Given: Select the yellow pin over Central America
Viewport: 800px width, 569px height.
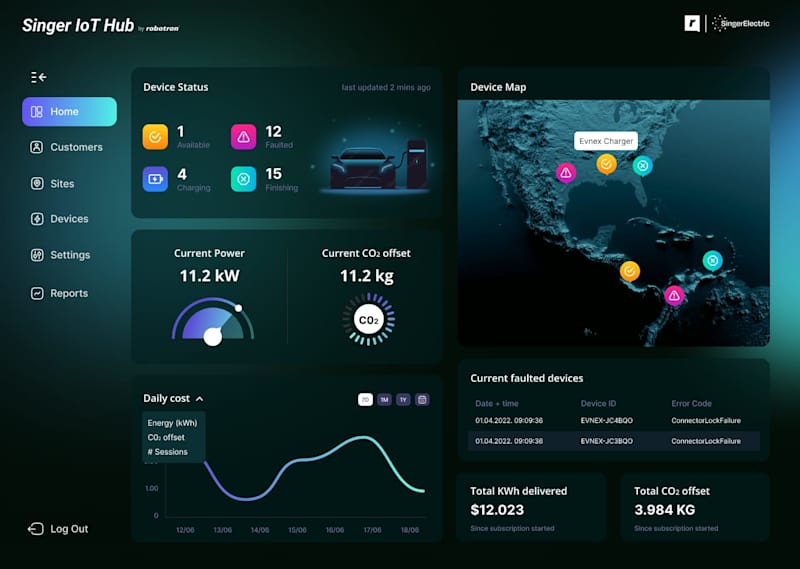Looking at the screenshot, I should (630, 271).
